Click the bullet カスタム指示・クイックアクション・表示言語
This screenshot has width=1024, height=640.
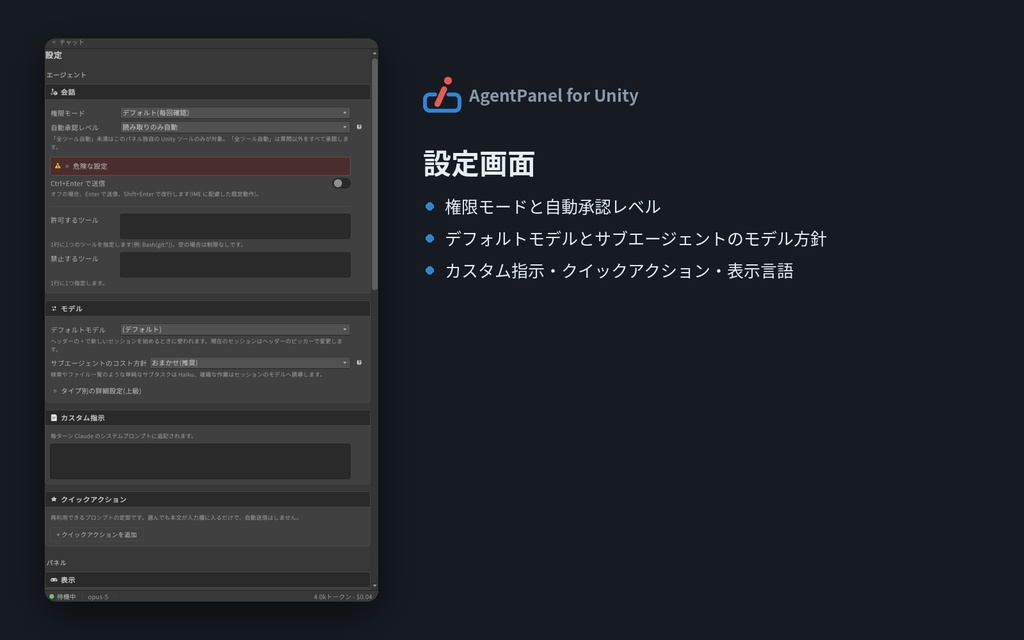coord(619,271)
